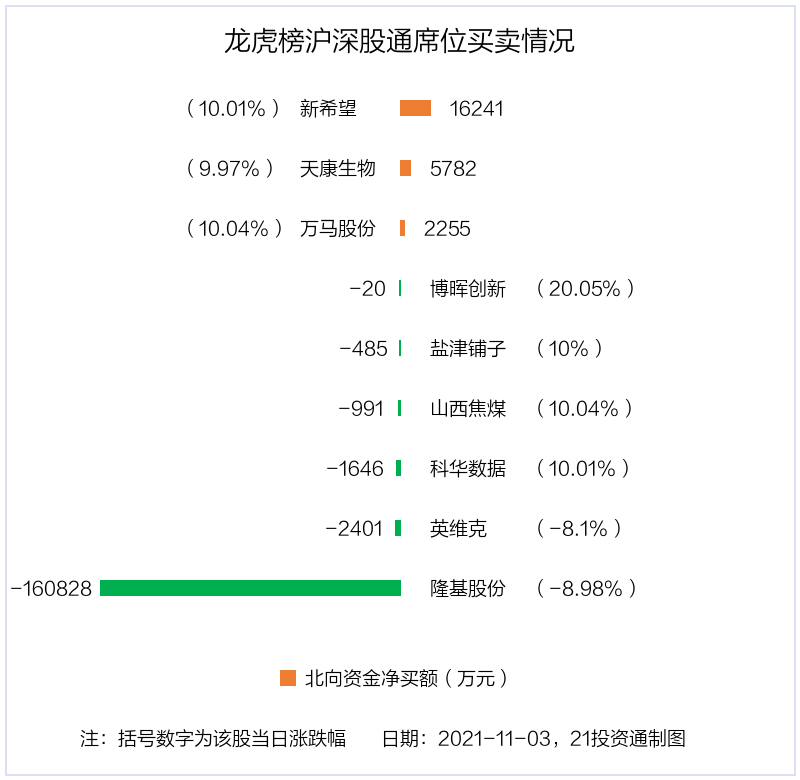Click the 山西焦煤 stock label
This screenshot has width=800, height=780.
468,409
